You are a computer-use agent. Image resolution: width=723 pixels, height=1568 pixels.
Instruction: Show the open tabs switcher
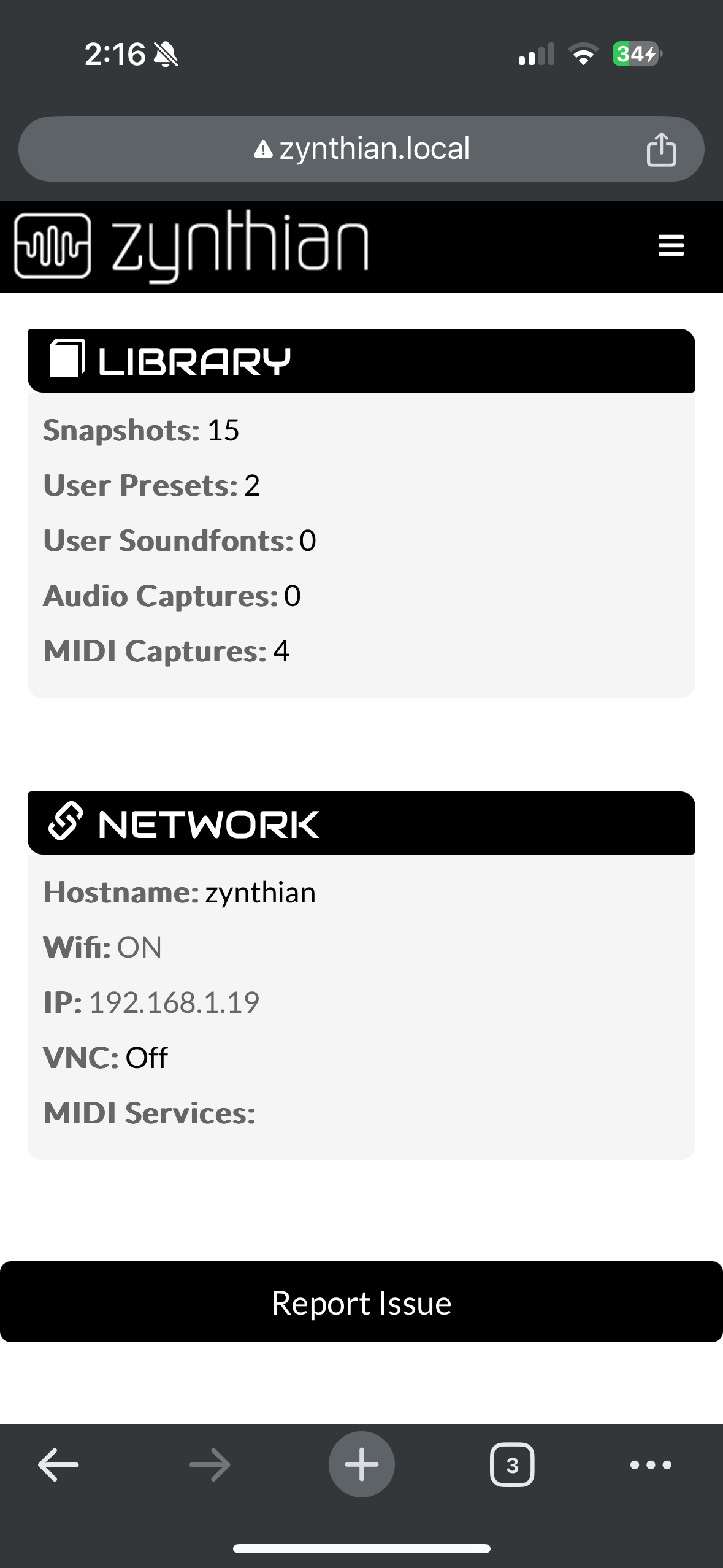click(x=512, y=1465)
